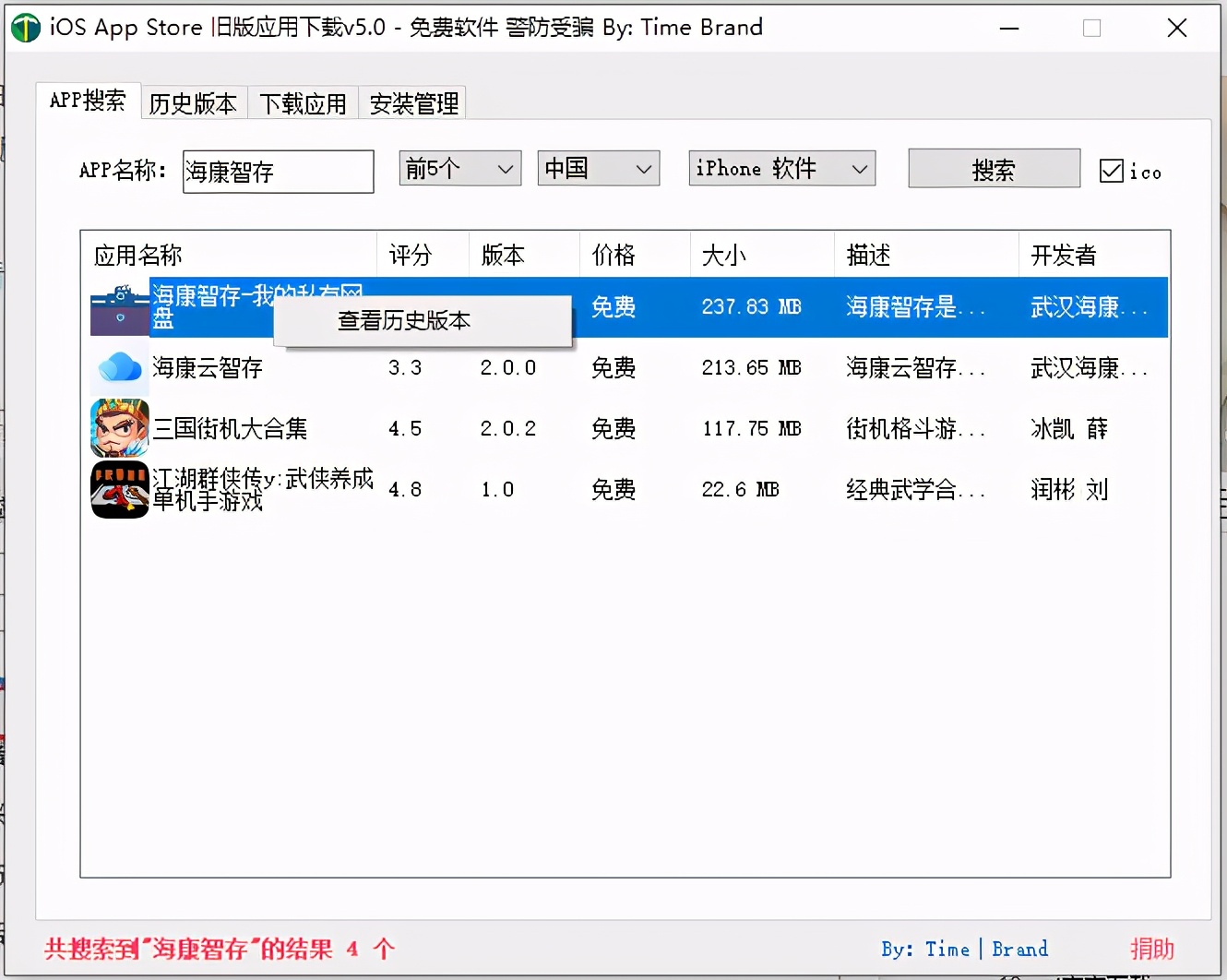Select 查看历史版本 from the context menu

coord(404,321)
